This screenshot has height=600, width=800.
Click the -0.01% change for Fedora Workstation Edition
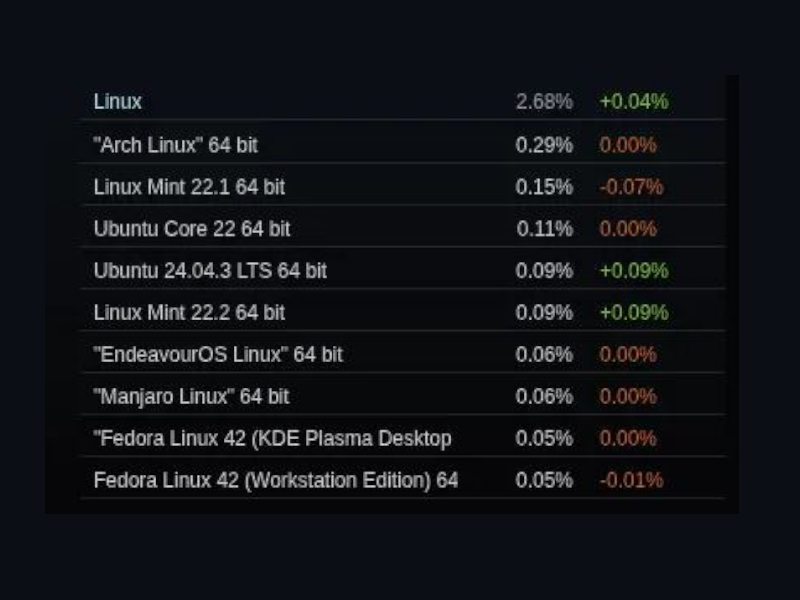point(631,481)
